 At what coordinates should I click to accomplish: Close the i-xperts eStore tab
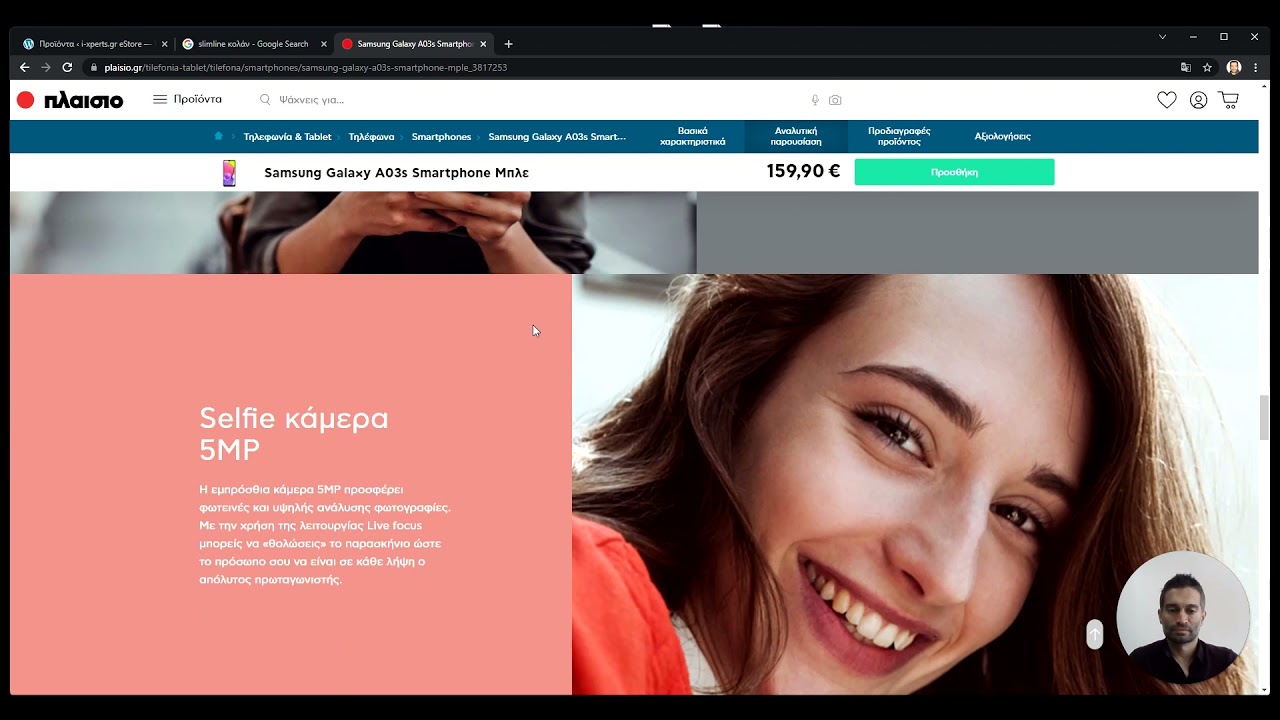click(164, 44)
